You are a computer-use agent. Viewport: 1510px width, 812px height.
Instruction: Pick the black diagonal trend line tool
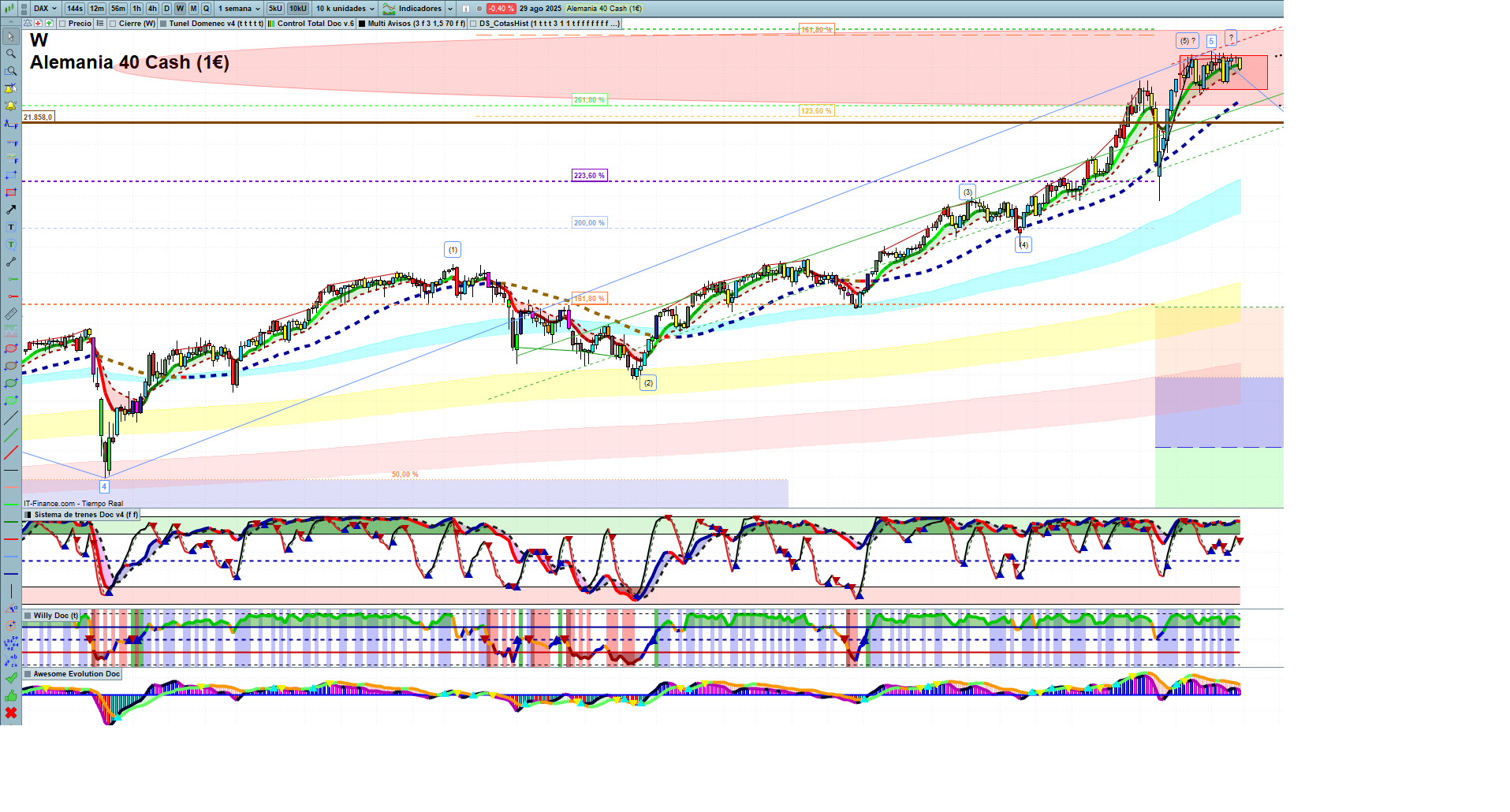[x=11, y=418]
